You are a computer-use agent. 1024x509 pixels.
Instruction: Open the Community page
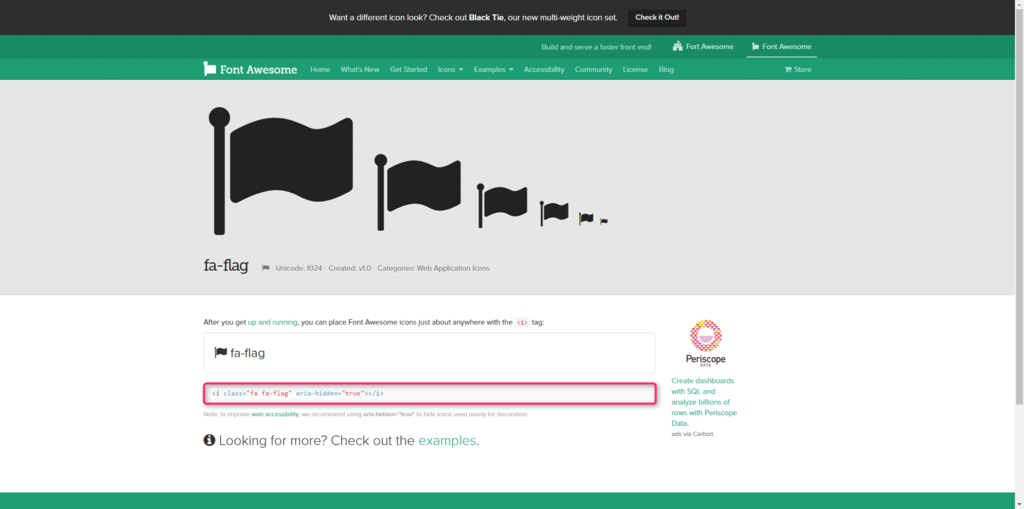594,69
